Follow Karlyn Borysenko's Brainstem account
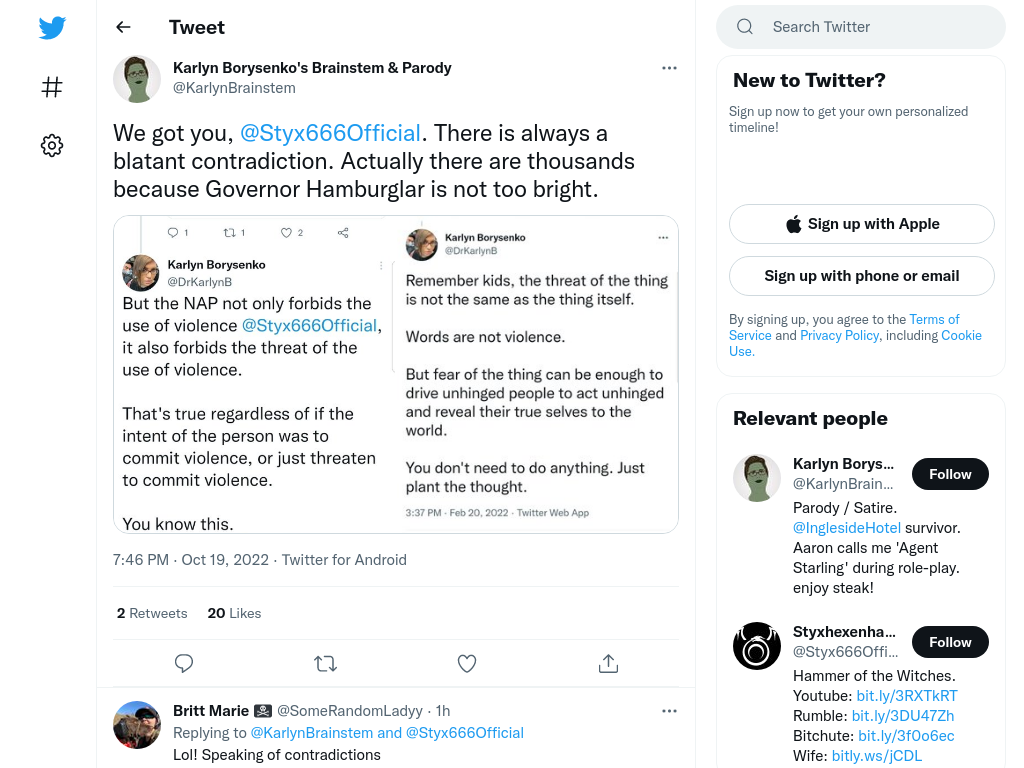This screenshot has height=768, width=1024. click(950, 474)
